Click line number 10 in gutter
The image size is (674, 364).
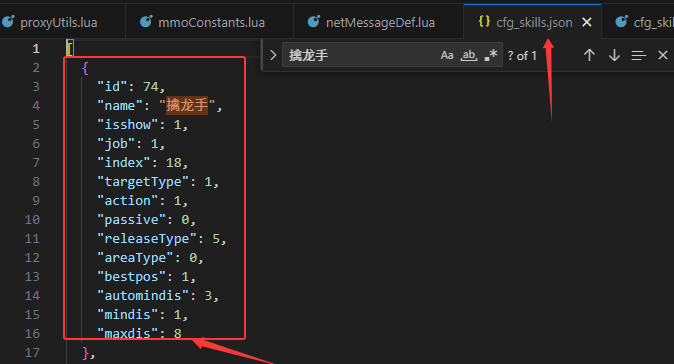[32, 220]
